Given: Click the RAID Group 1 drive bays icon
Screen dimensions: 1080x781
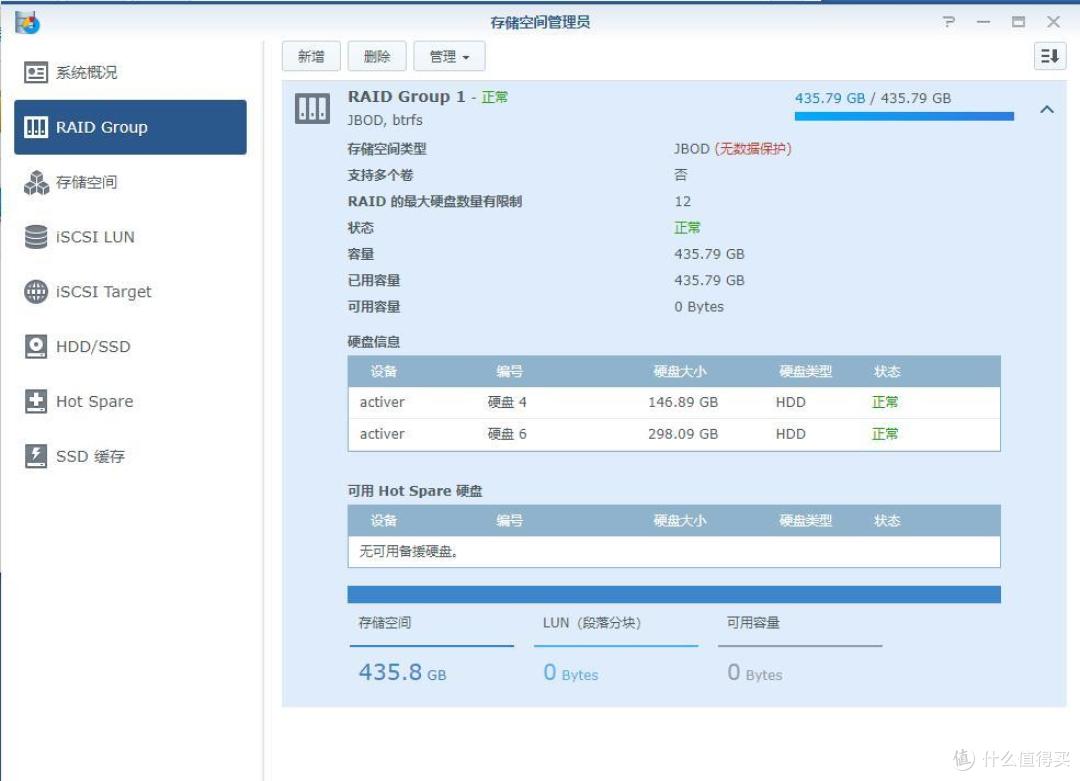Looking at the screenshot, I should 312,109.
